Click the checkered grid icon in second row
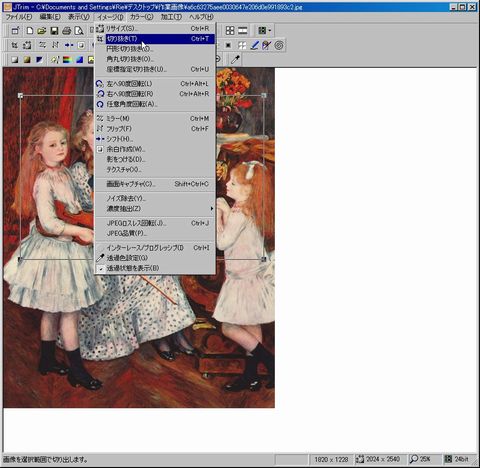The image size is (480, 468). (242, 45)
